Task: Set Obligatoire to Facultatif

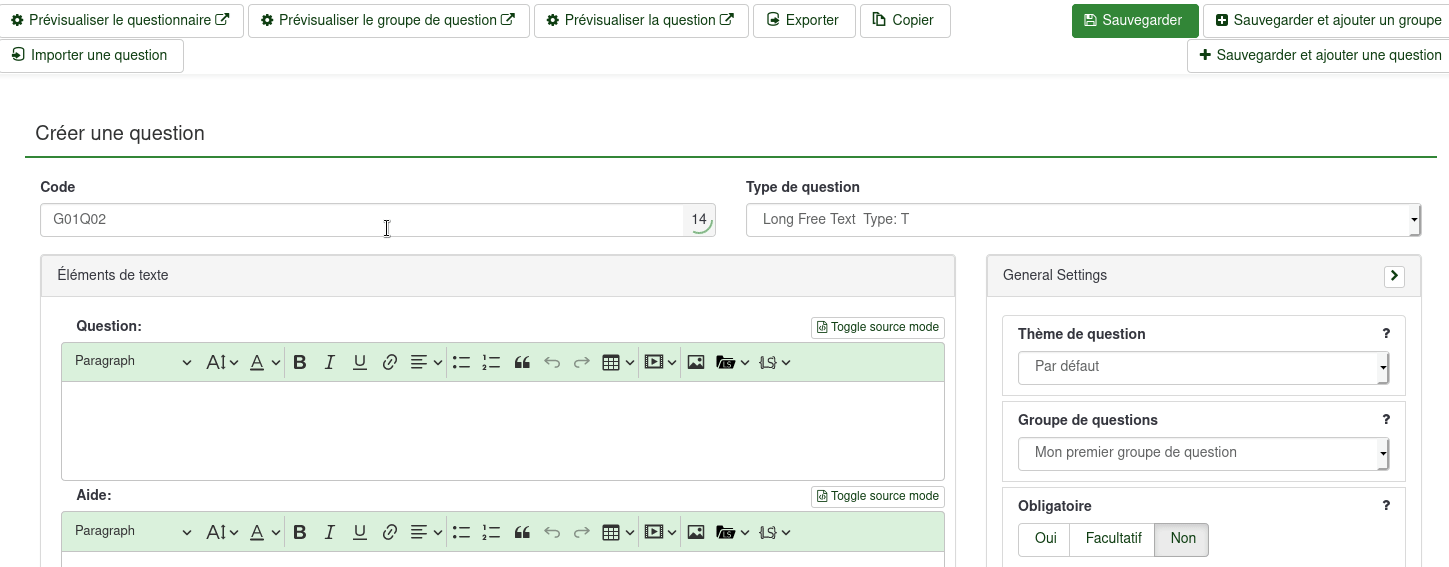Action: [1112, 539]
